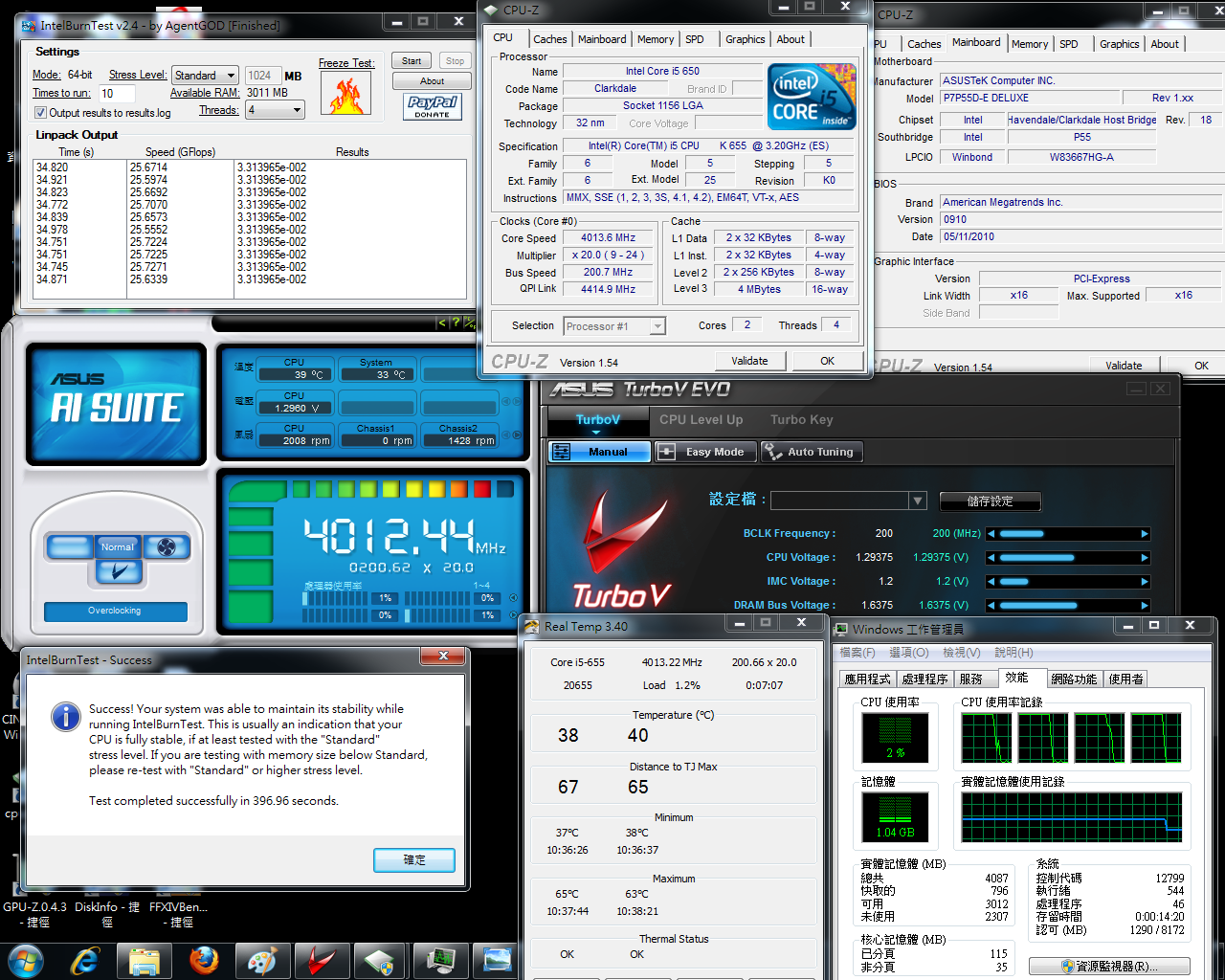Select Turbo Key tab in TurboV EVO

[x=802, y=420]
